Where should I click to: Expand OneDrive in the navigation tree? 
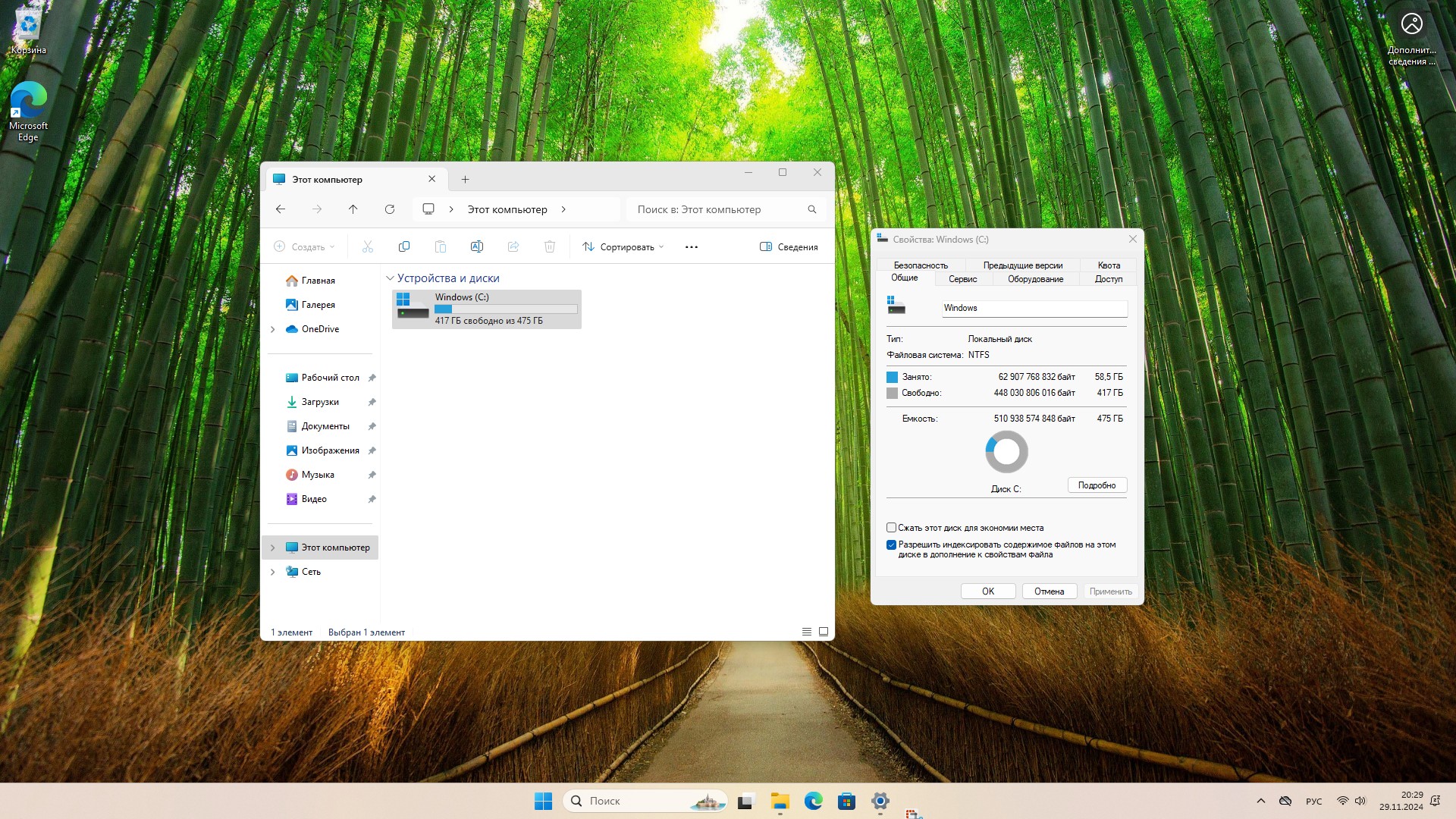273,329
